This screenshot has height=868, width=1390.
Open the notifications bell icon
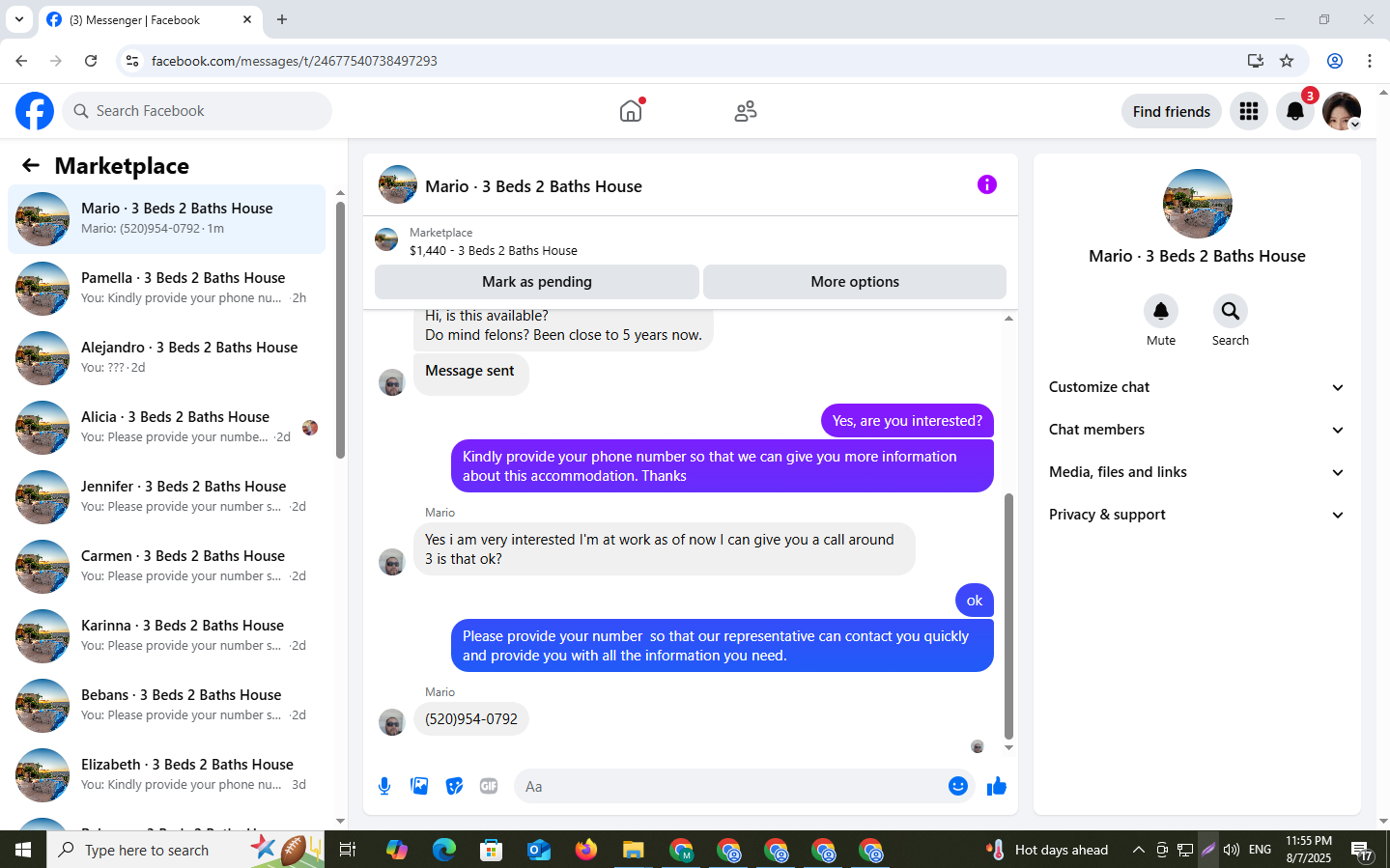point(1295,111)
